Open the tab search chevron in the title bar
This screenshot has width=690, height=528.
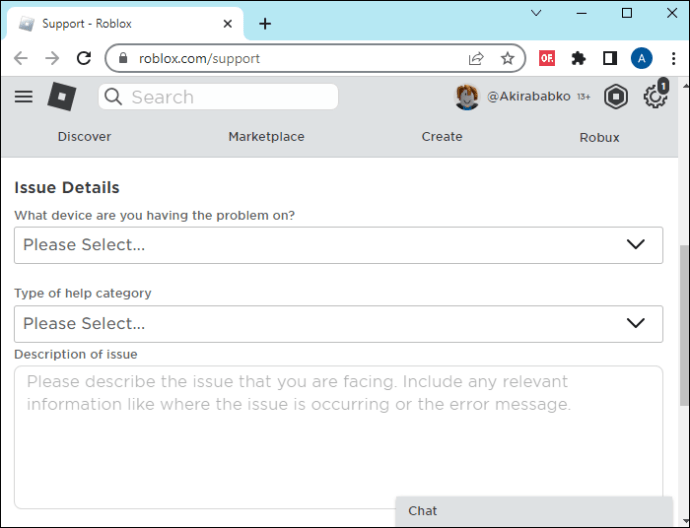point(536,13)
